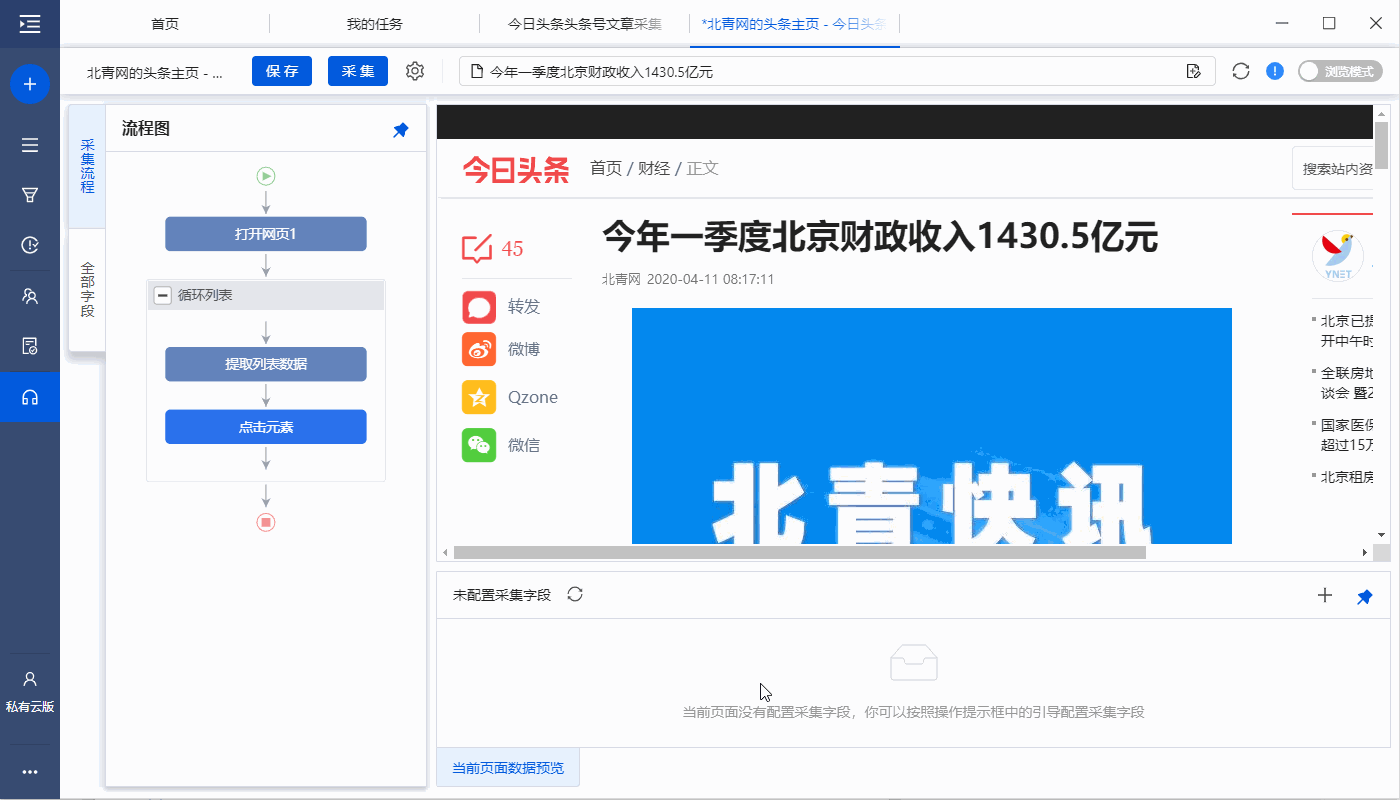Click the 微博 share icon
The height and width of the screenshot is (800, 1400).
[479, 349]
